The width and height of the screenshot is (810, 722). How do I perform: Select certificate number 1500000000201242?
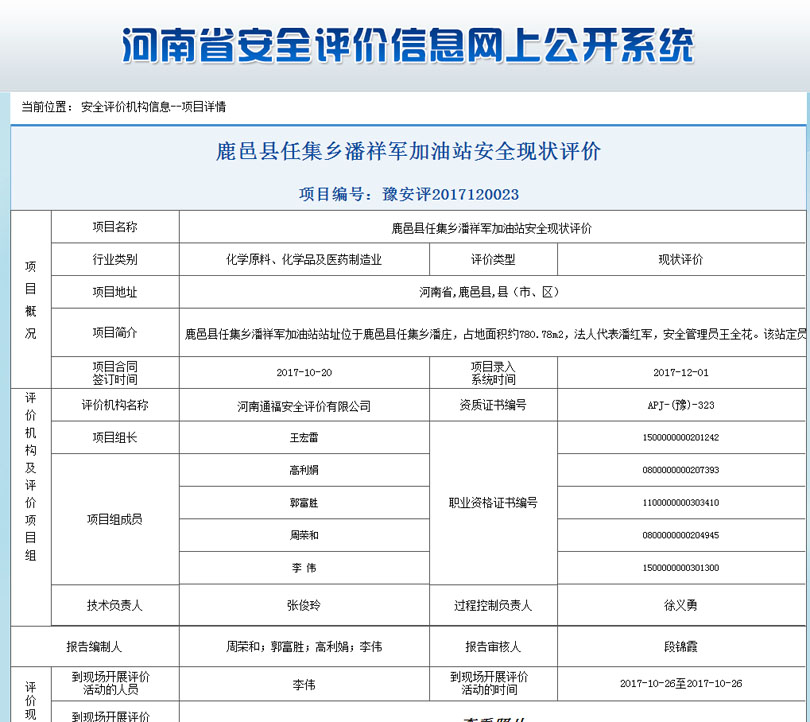680,437
